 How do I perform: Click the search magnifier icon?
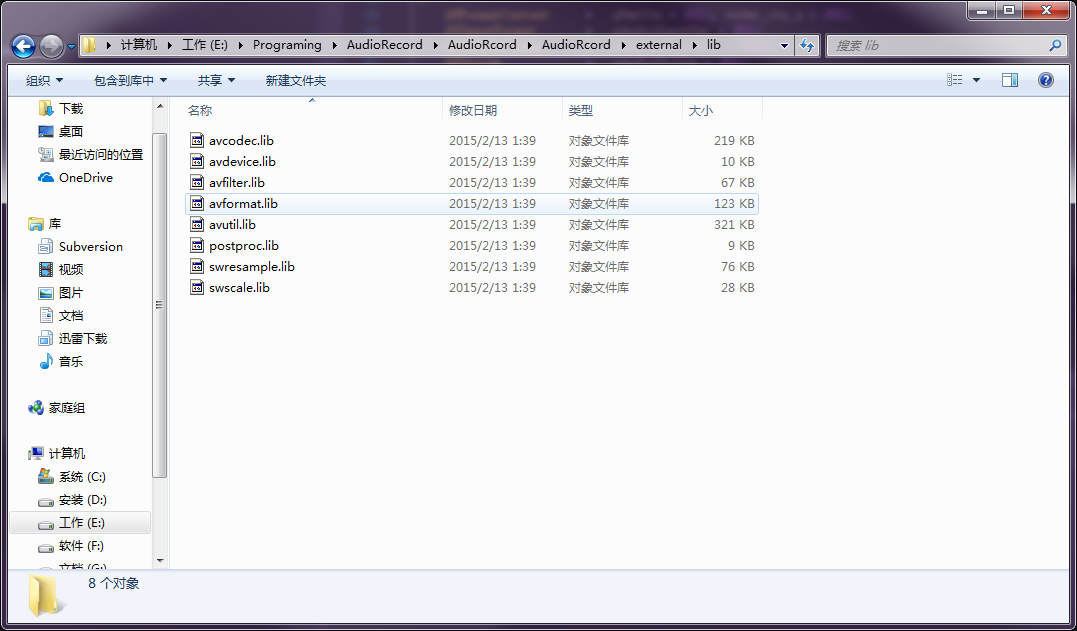coord(1054,46)
